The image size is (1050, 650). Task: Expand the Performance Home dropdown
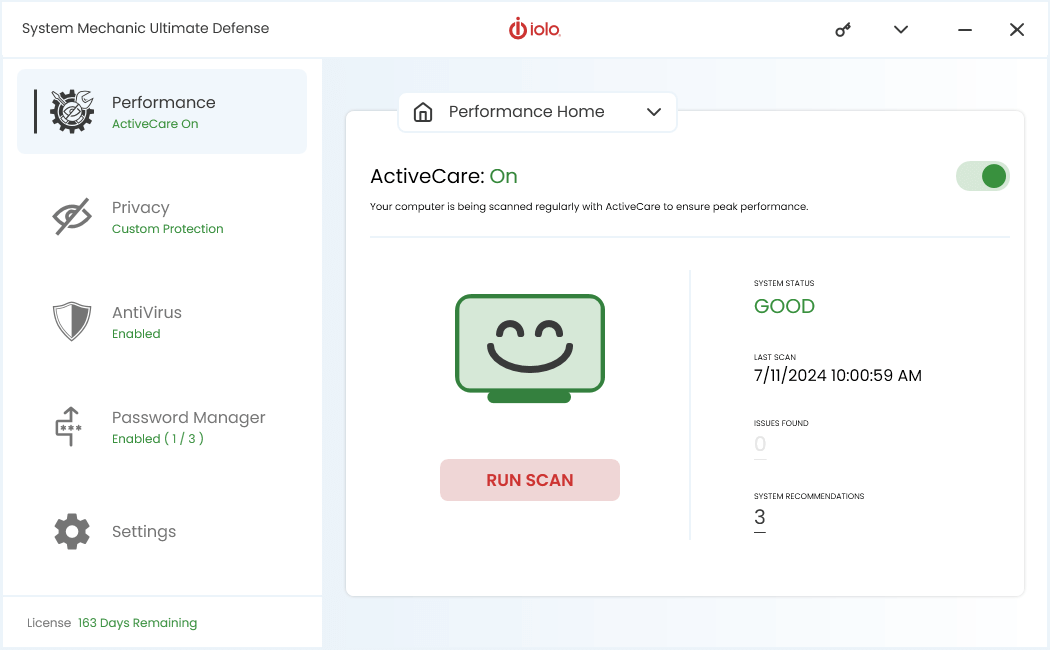[526, 112]
